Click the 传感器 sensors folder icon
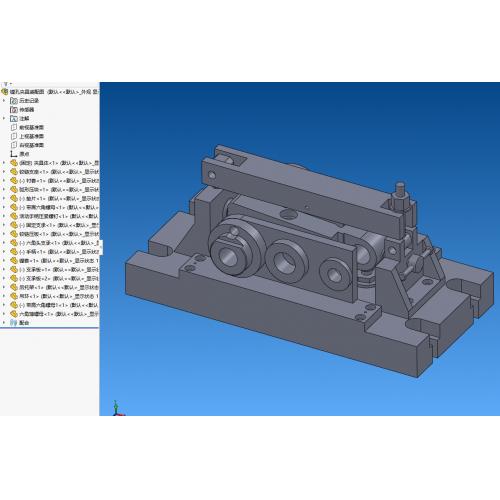This screenshot has height=500, width=500. click(x=14, y=110)
